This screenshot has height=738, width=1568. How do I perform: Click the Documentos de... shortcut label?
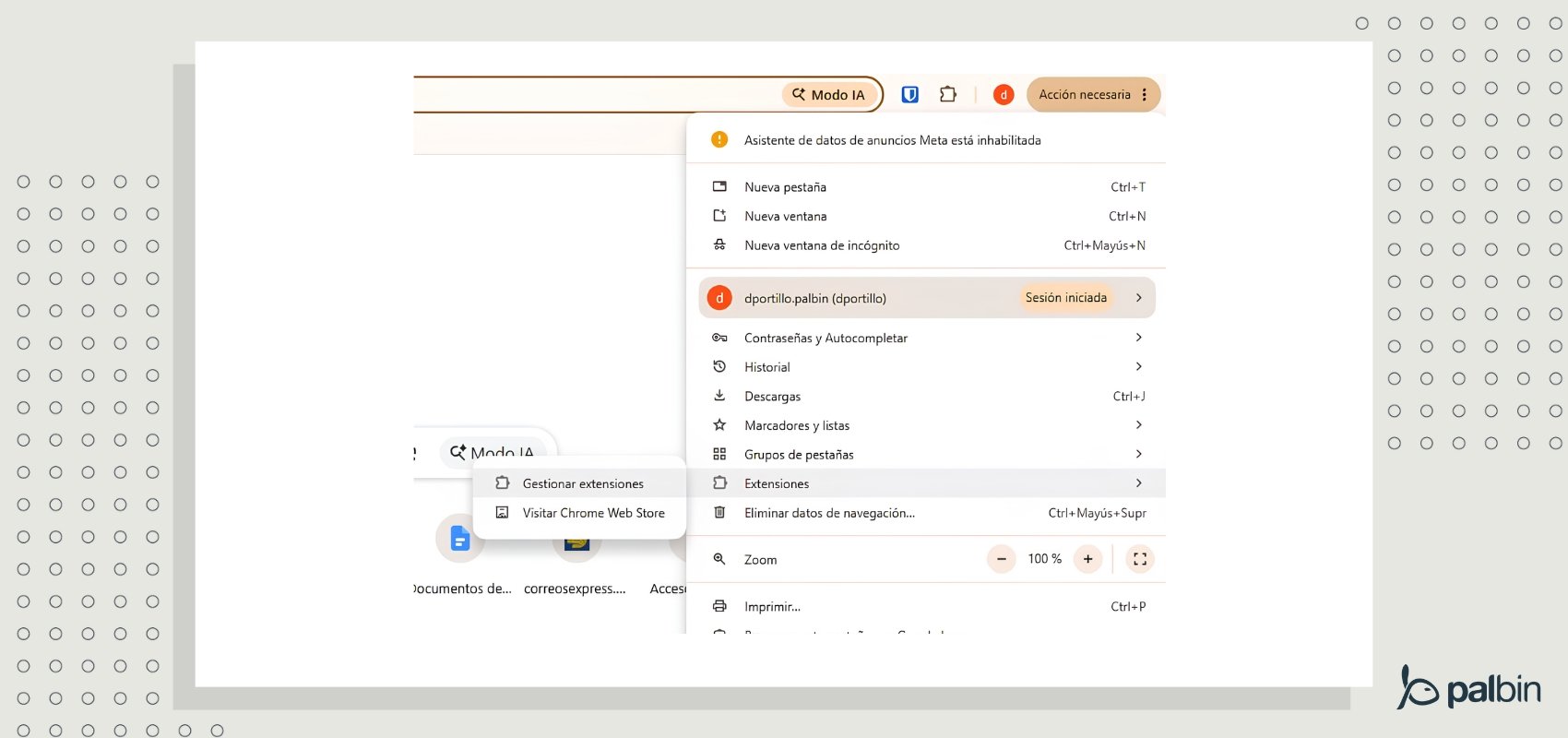tap(462, 589)
